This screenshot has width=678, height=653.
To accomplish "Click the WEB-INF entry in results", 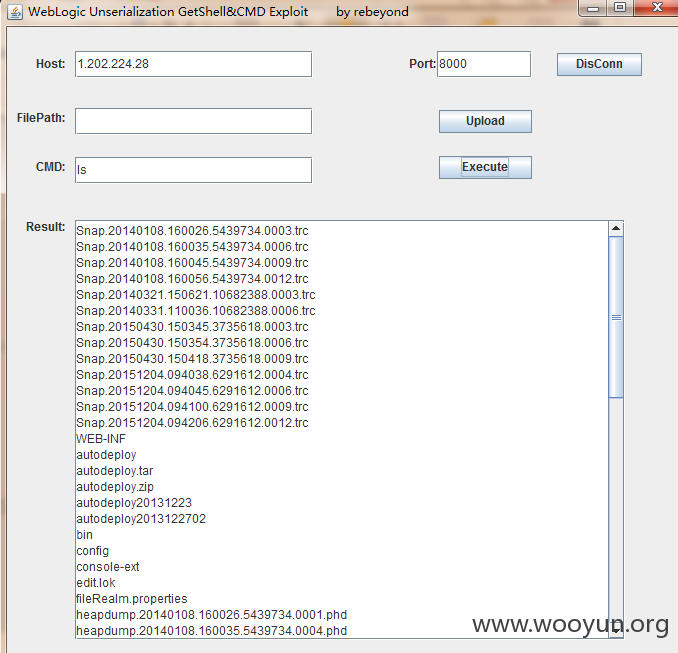I will [101, 439].
